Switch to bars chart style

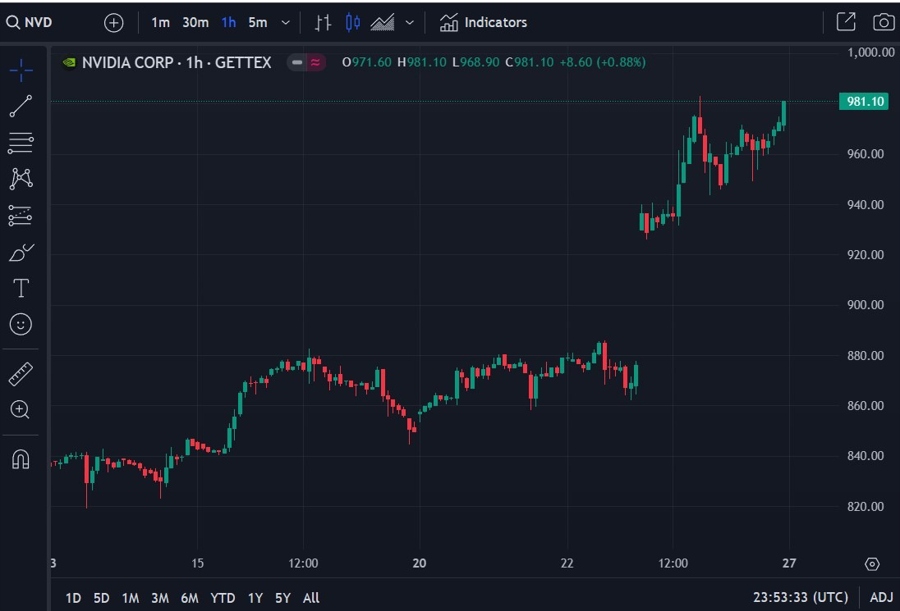click(x=323, y=22)
